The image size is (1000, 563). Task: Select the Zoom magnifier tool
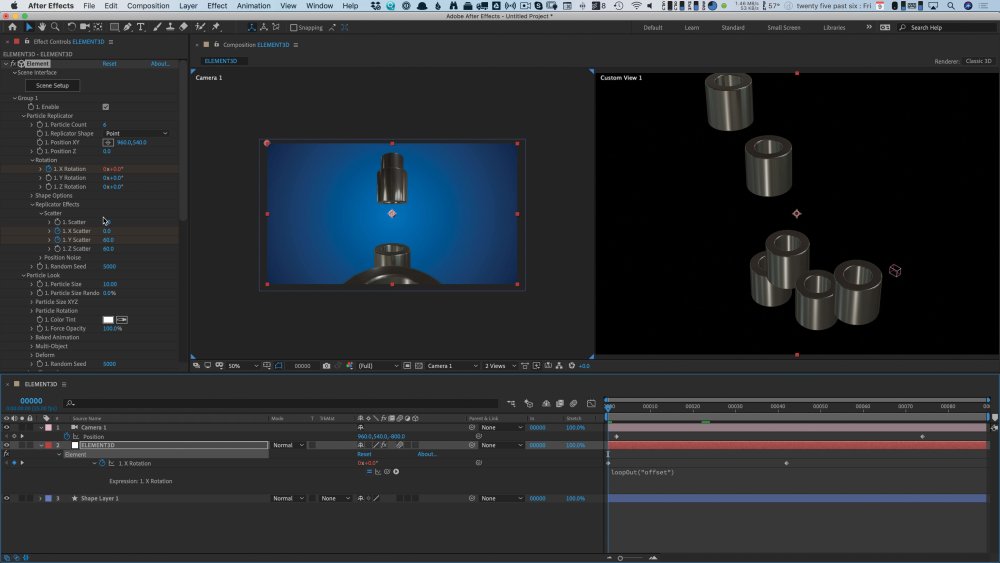(55, 27)
